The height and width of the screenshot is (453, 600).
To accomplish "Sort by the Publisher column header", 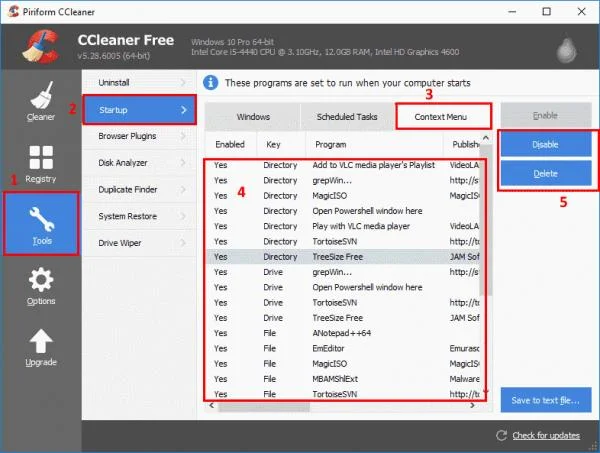I will click(461, 145).
